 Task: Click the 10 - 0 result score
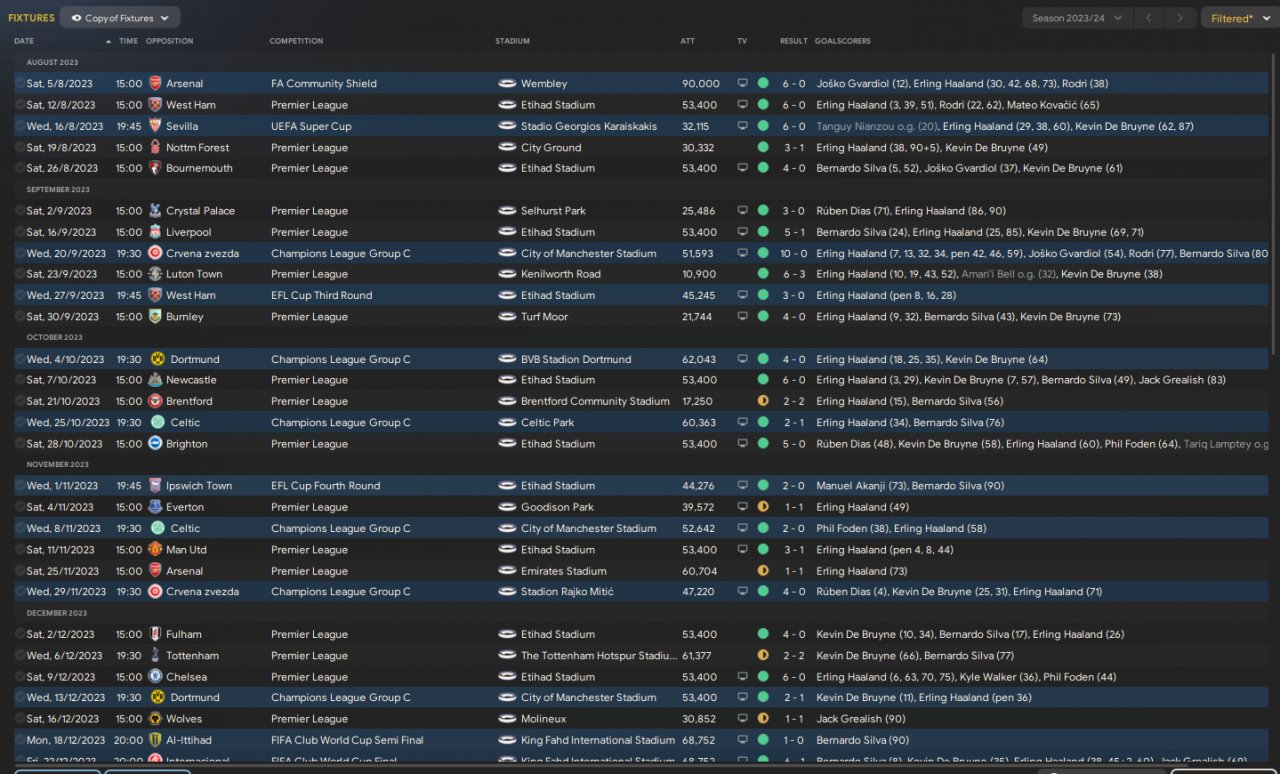coord(794,254)
